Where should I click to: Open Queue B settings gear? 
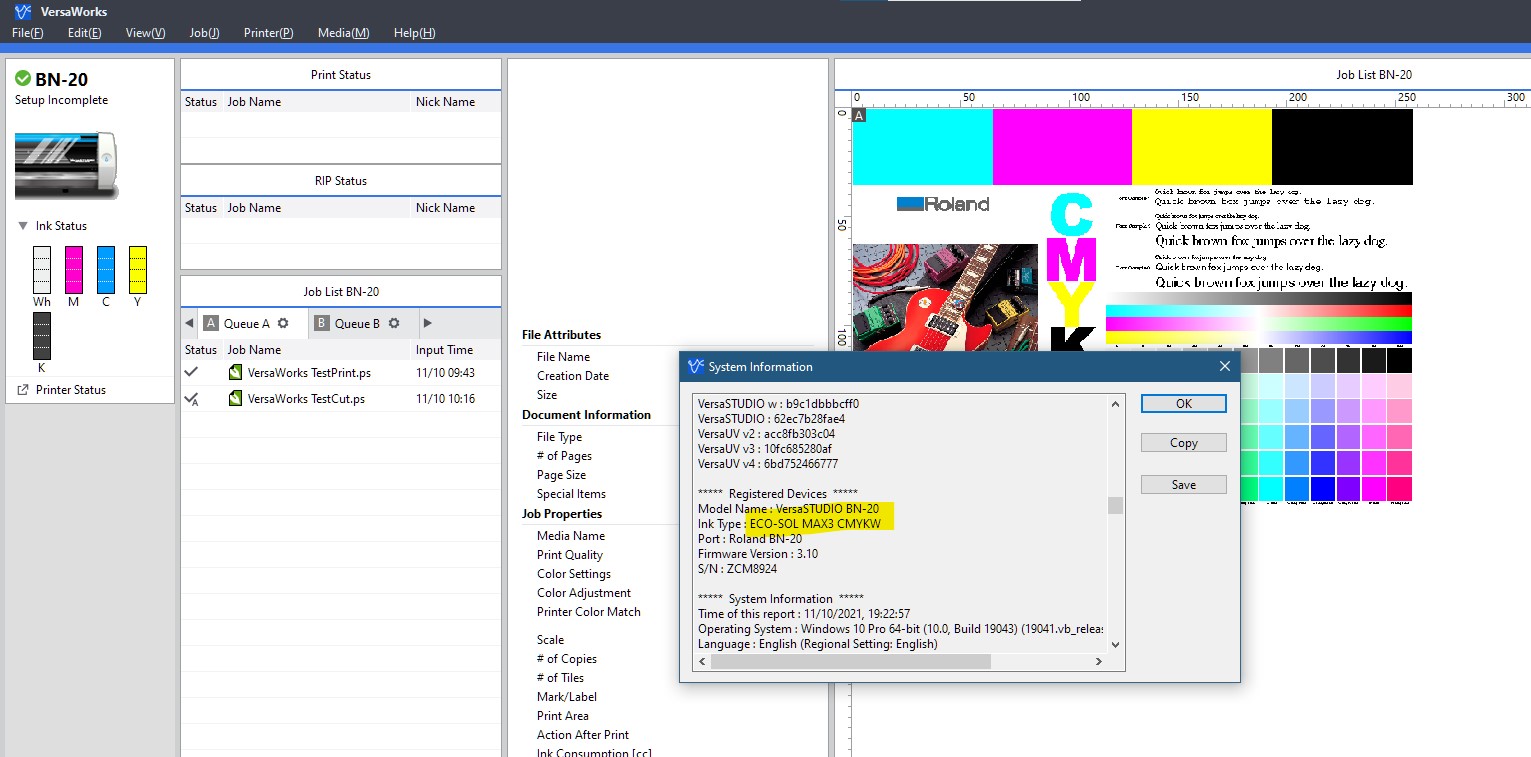(x=394, y=323)
